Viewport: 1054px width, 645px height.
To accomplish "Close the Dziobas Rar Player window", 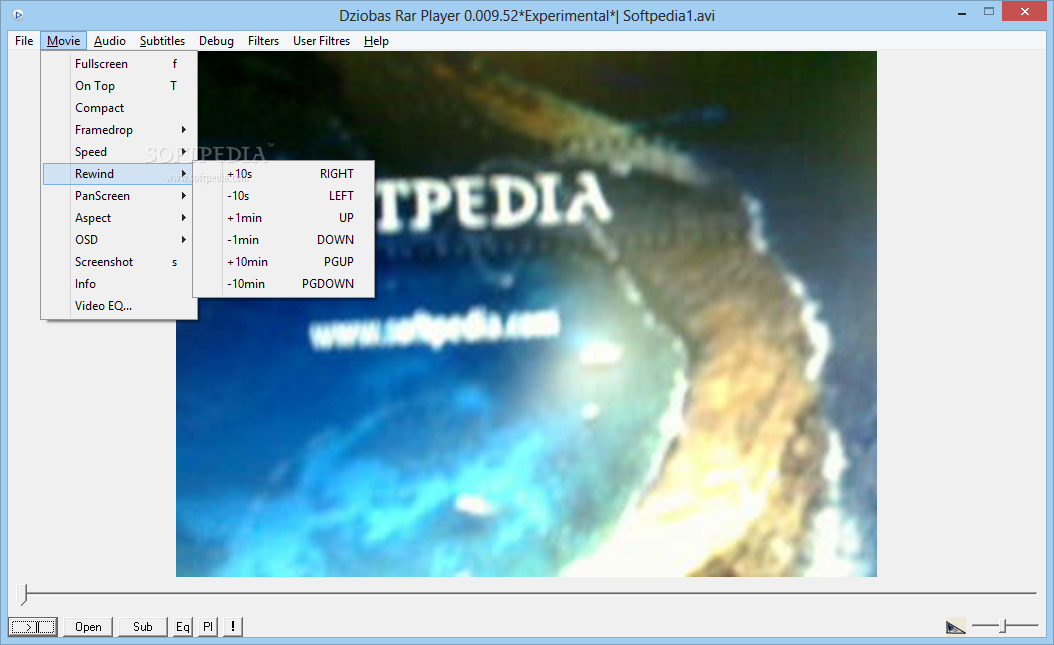I will tap(1024, 11).
